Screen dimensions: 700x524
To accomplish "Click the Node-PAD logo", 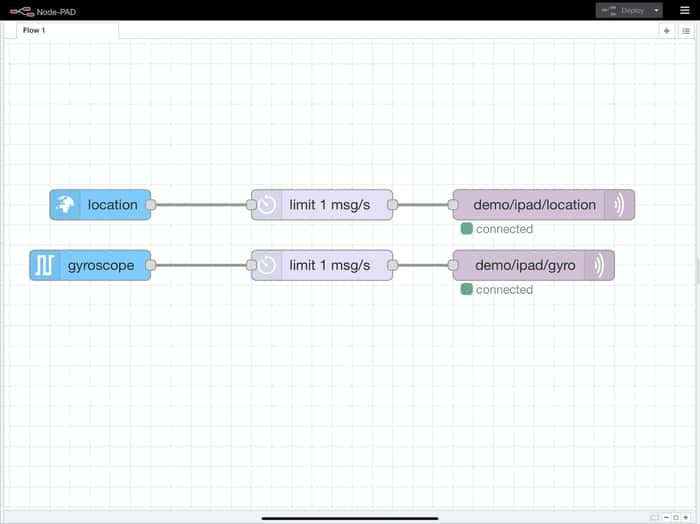I will pos(21,10).
